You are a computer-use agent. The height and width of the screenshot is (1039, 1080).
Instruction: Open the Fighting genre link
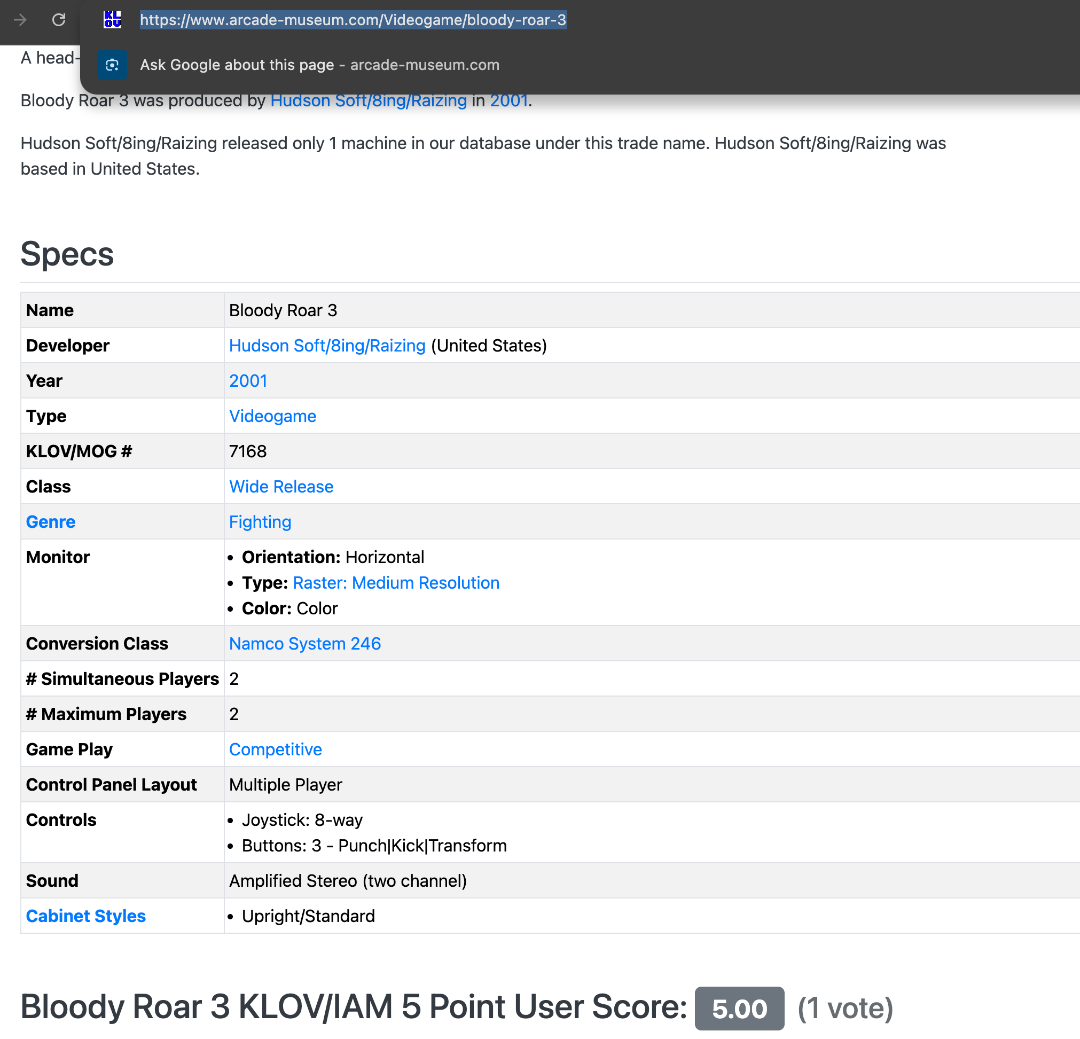[260, 522]
